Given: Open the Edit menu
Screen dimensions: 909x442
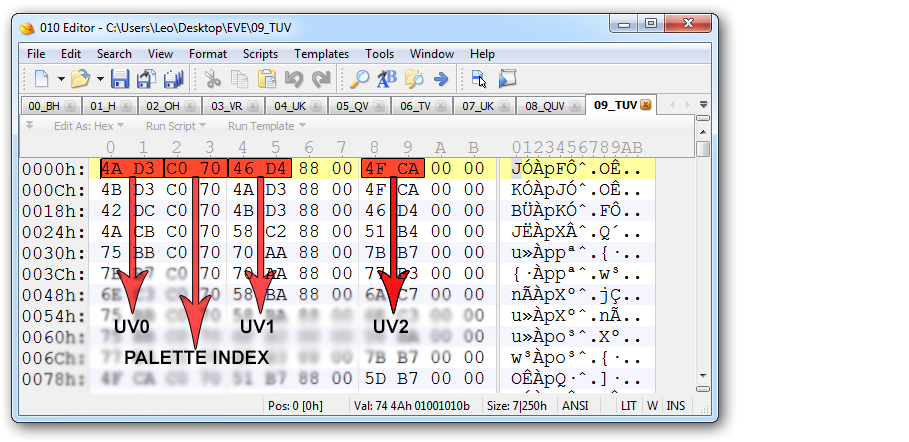Looking at the screenshot, I should pos(71,54).
